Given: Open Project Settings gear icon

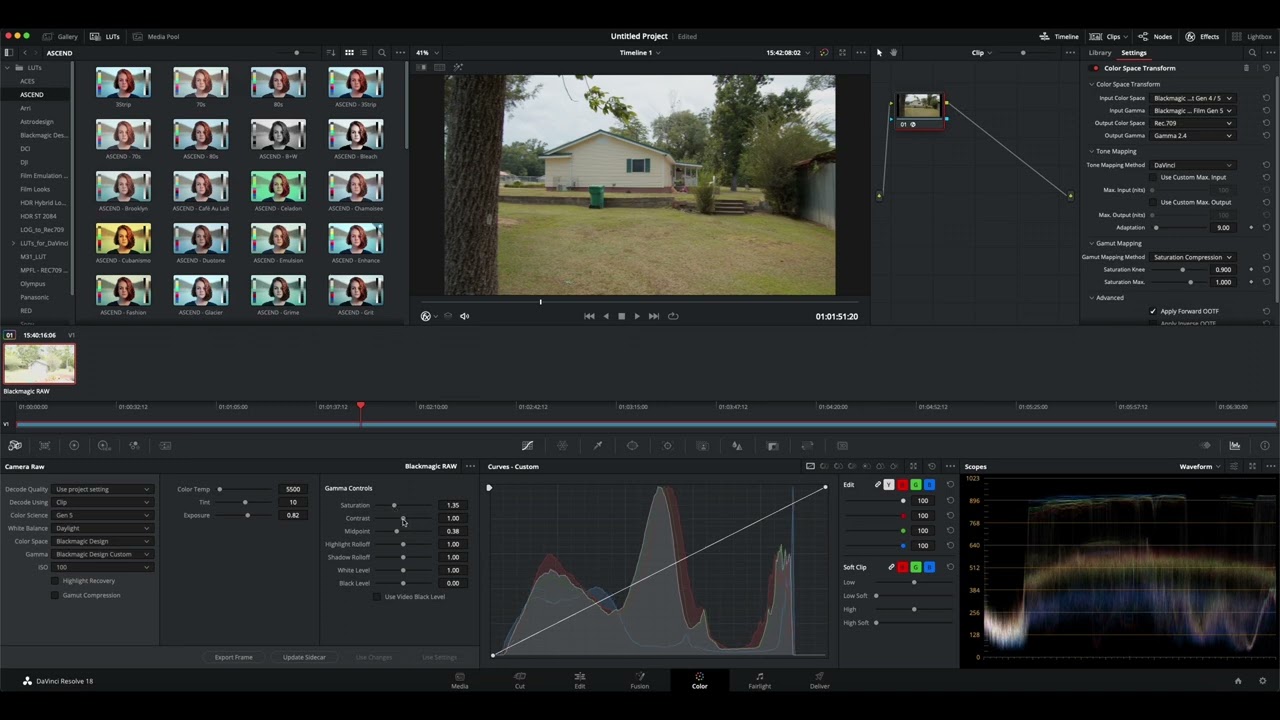Looking at the screenshot, I should [1262, 681].
